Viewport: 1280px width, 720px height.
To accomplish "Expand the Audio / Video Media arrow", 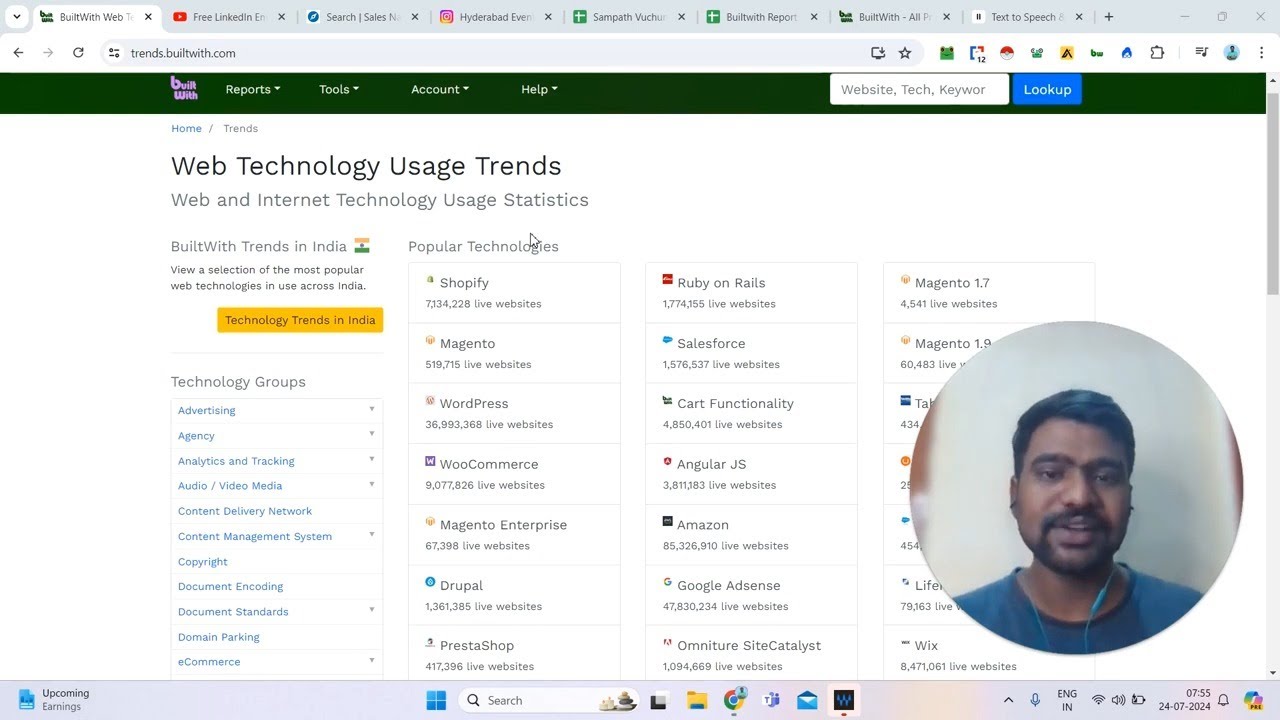I will [372, 485].
